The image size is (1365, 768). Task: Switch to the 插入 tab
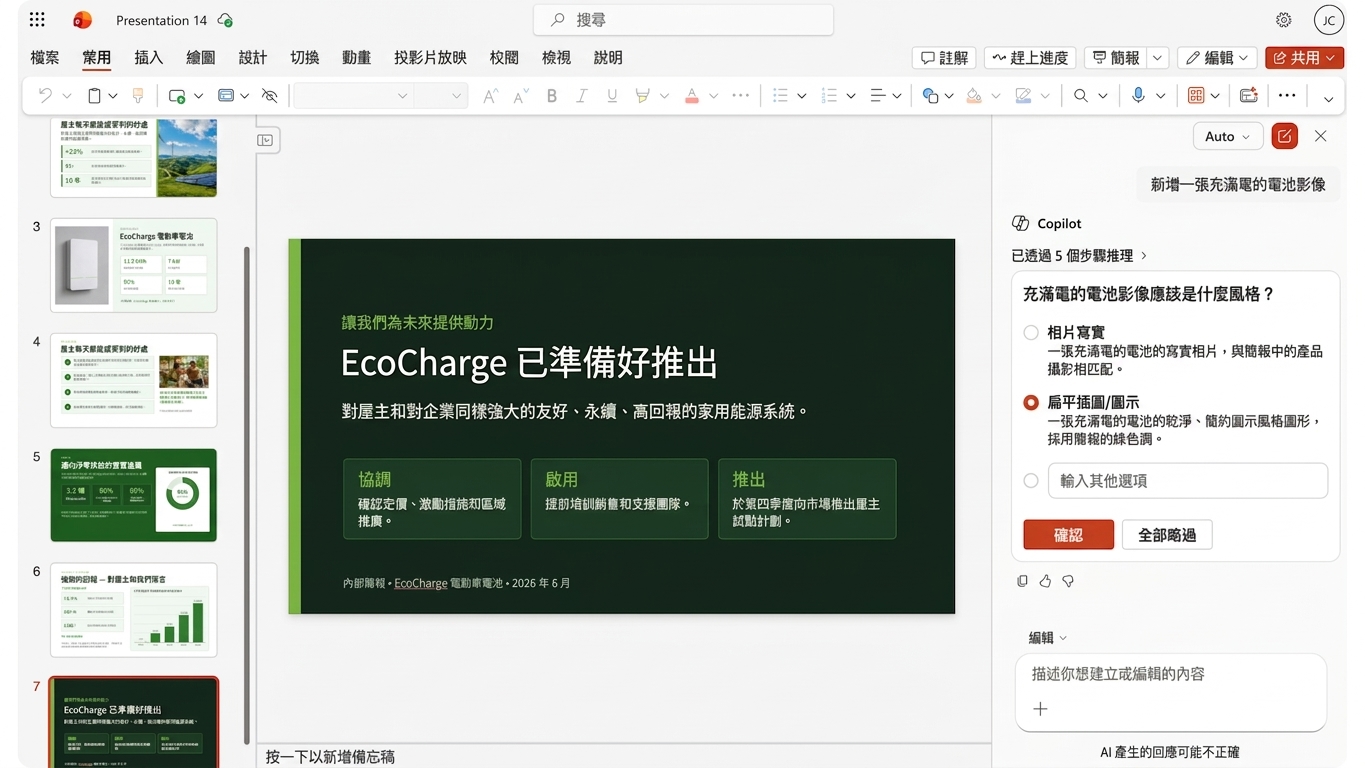[149, 58]
